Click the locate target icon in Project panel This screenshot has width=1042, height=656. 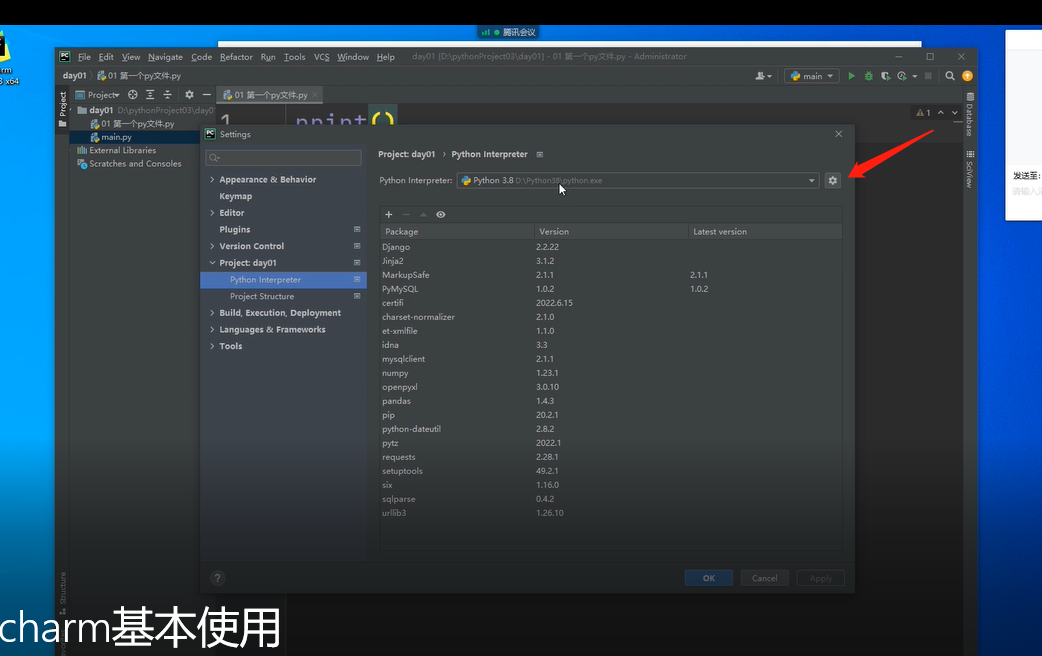[133, 94]
